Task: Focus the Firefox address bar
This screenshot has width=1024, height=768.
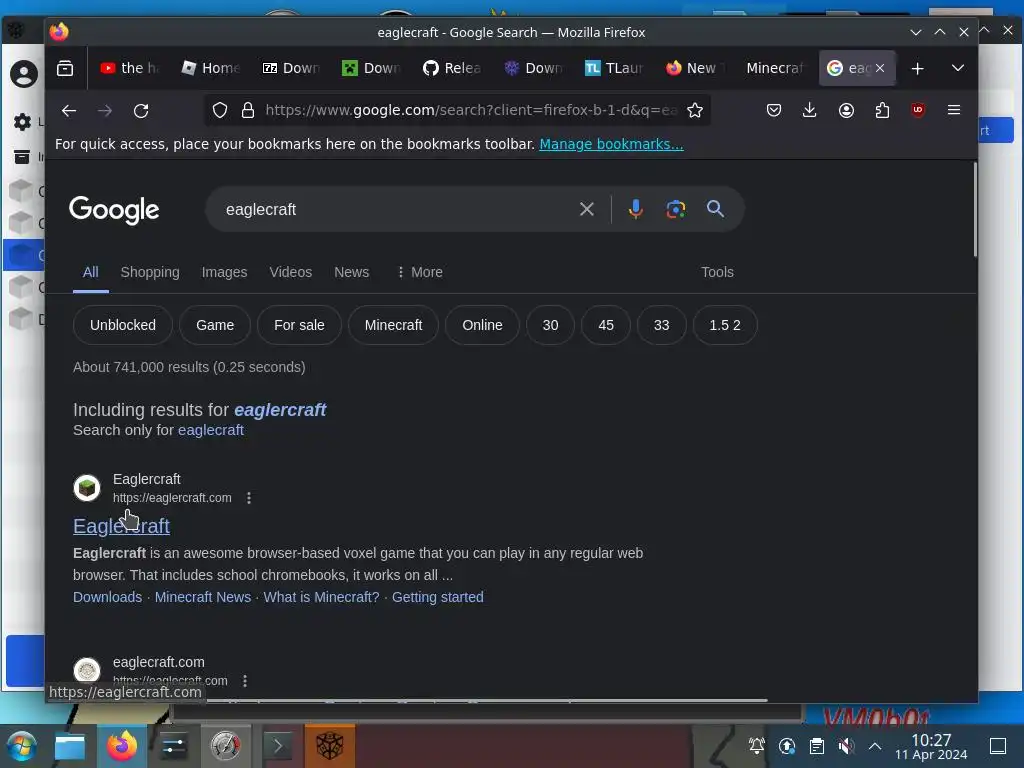Action: tap(470, 110)
